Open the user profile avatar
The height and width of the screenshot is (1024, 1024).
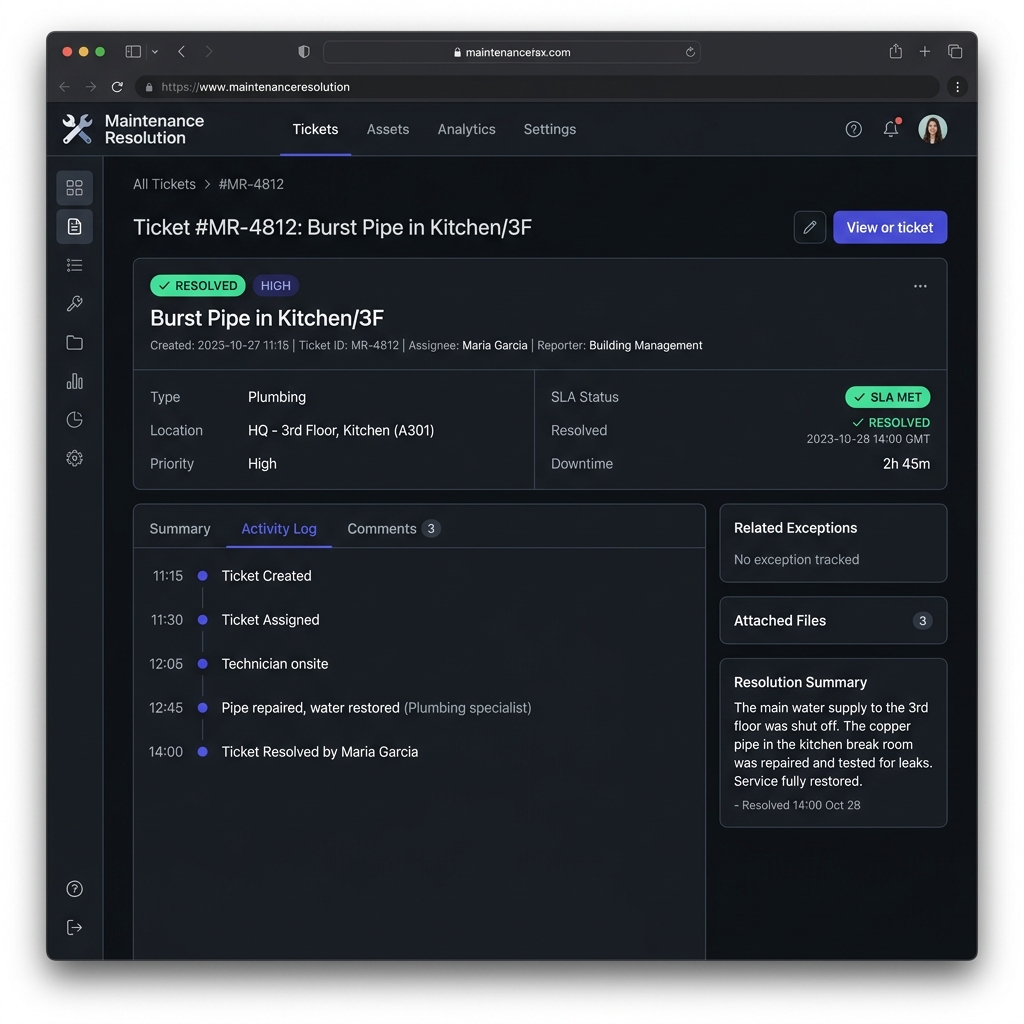pos(933,129)
